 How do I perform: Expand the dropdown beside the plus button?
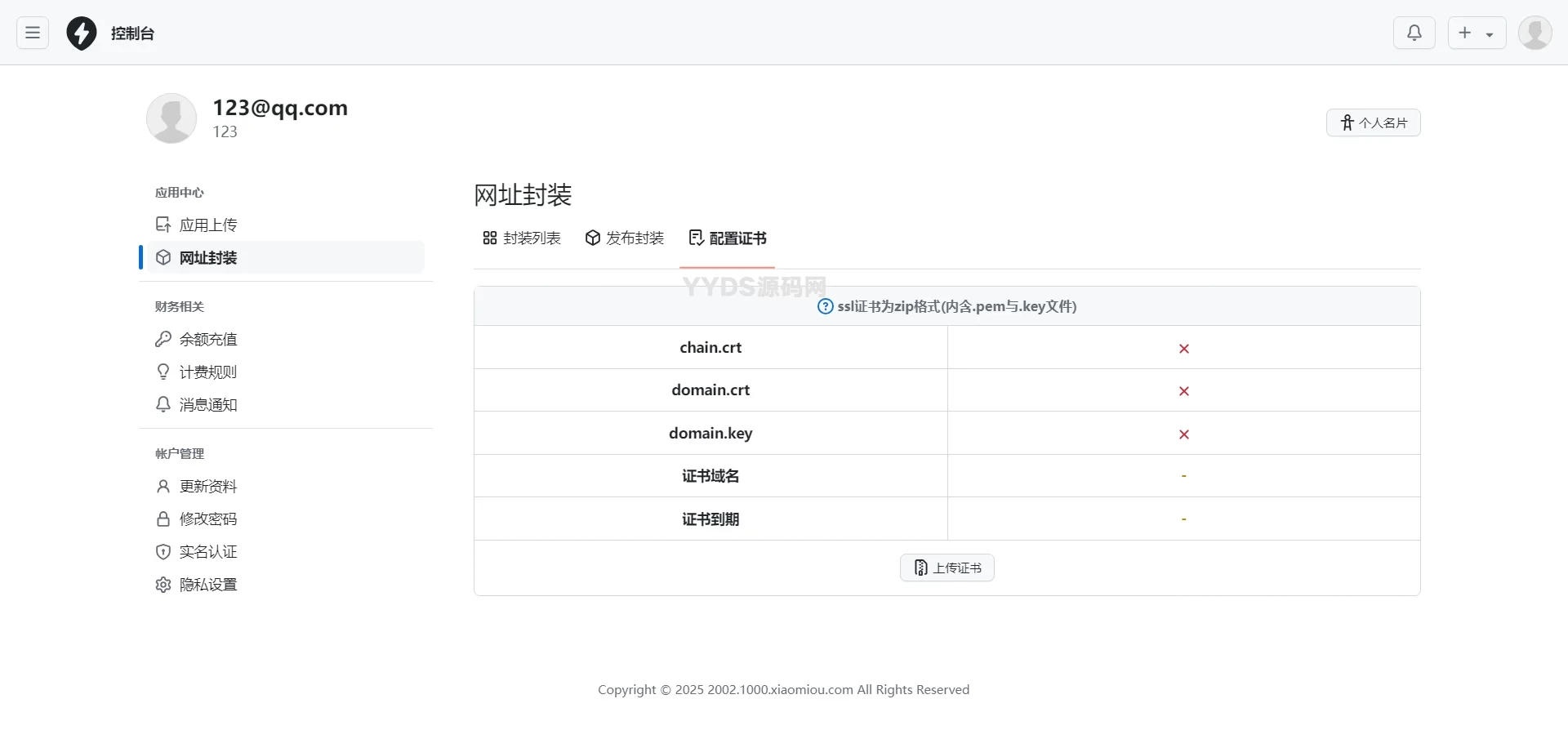(x=1491, y=33)
